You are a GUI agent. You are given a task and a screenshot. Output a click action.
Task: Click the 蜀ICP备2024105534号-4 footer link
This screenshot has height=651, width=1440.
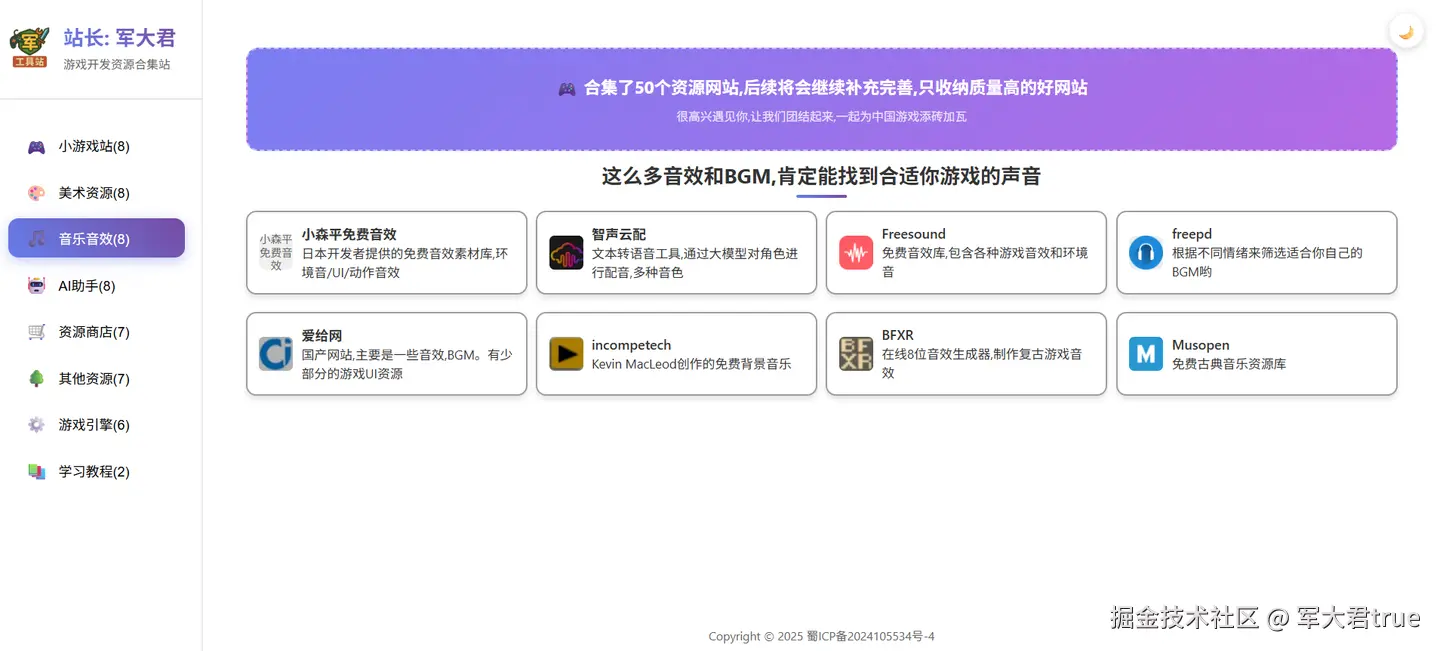870,636
